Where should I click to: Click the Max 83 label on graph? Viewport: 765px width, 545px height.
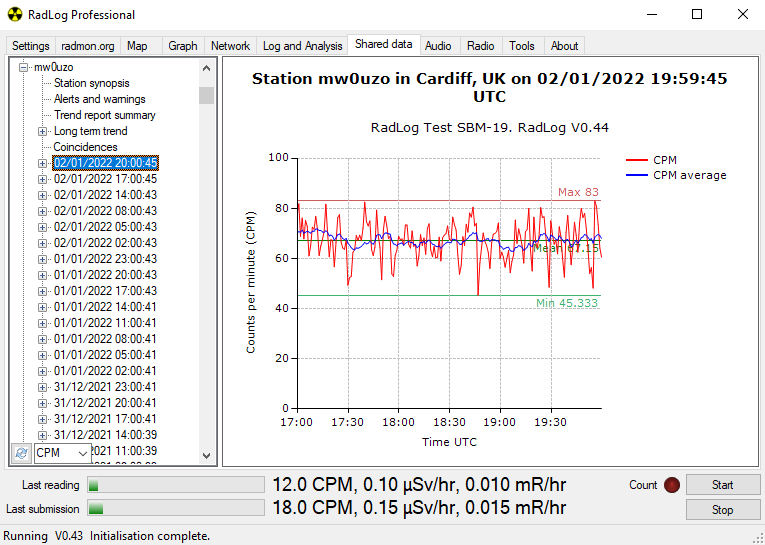[x=578, y=192]
